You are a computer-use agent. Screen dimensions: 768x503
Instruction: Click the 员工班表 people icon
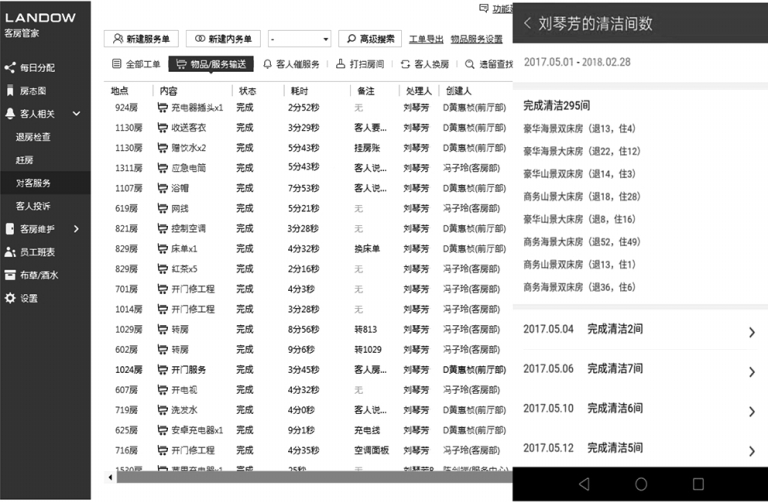10,252
